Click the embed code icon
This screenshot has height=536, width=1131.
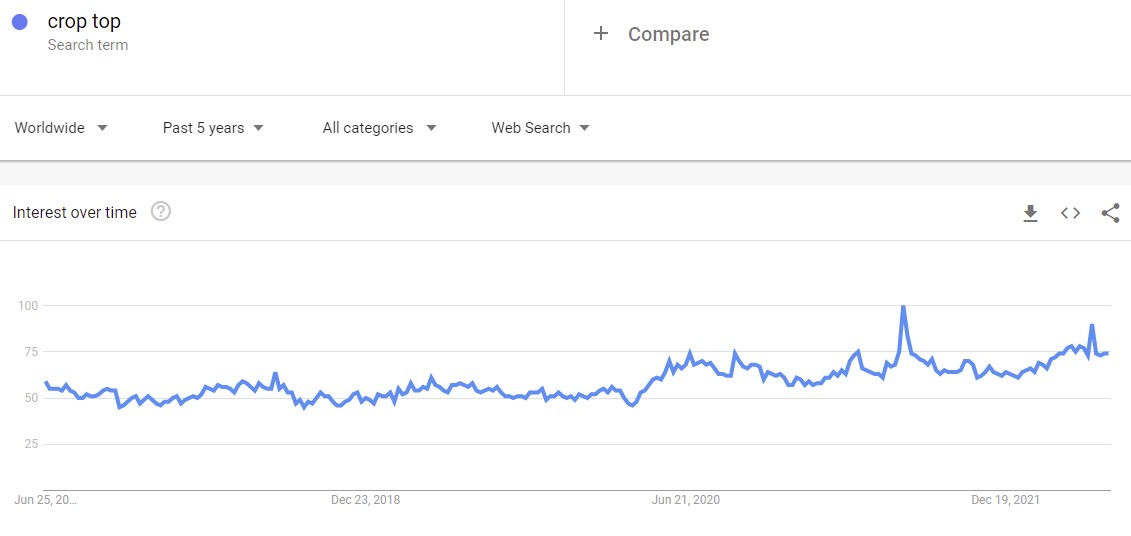tap(1070, 213)
